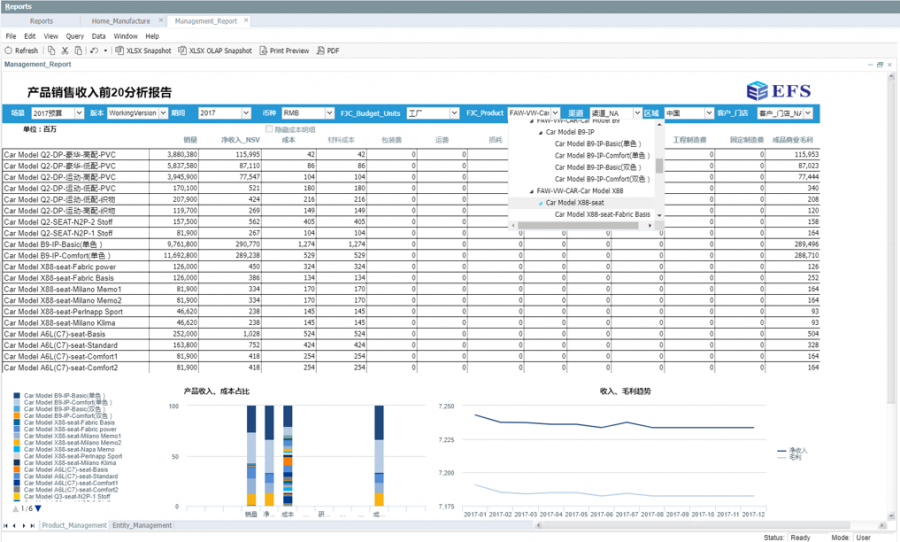Close the Management_Report tab
This screenshot has width=900, height=542.
[246, 20]
